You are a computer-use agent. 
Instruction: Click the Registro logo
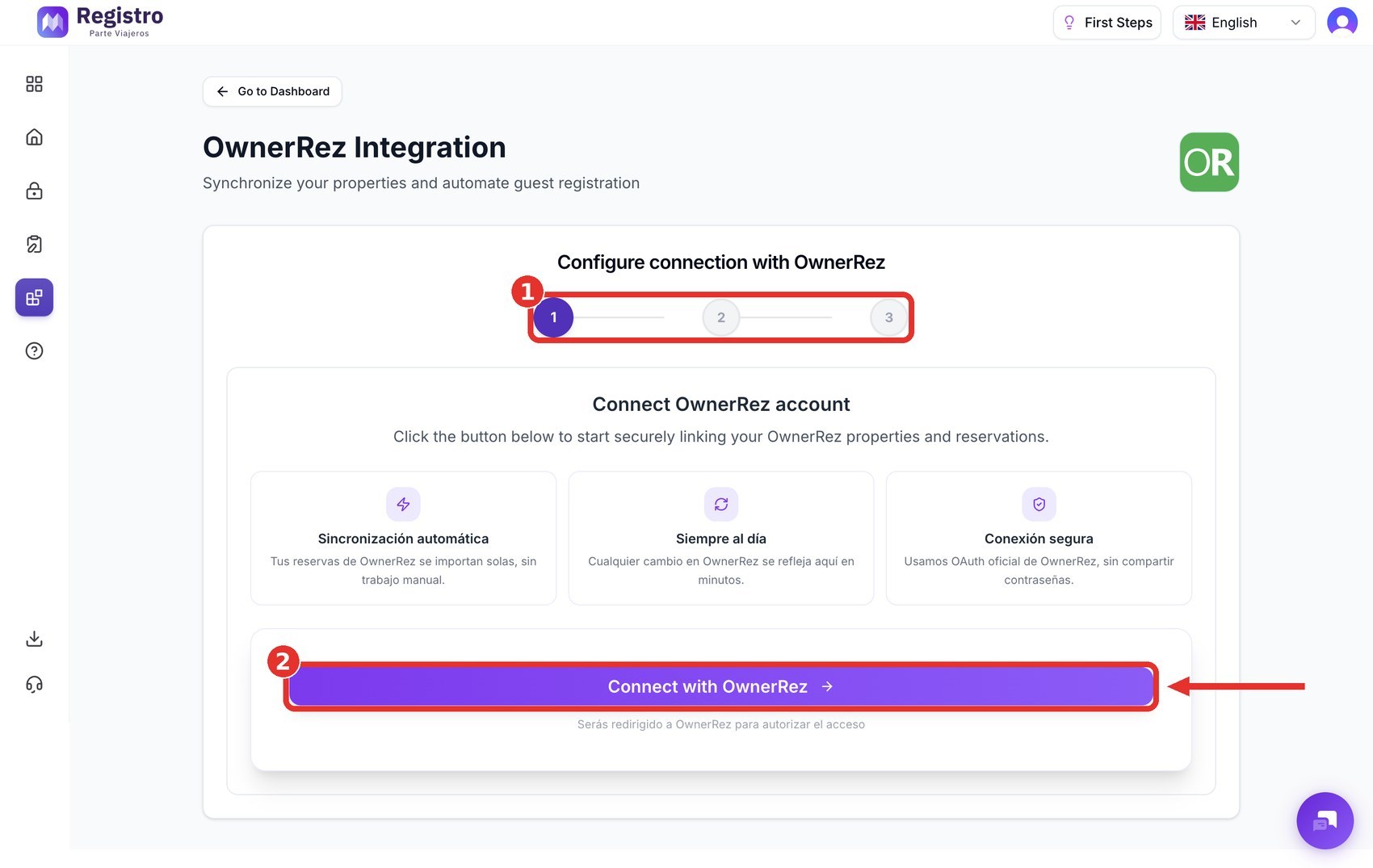(x=100, y=22)
